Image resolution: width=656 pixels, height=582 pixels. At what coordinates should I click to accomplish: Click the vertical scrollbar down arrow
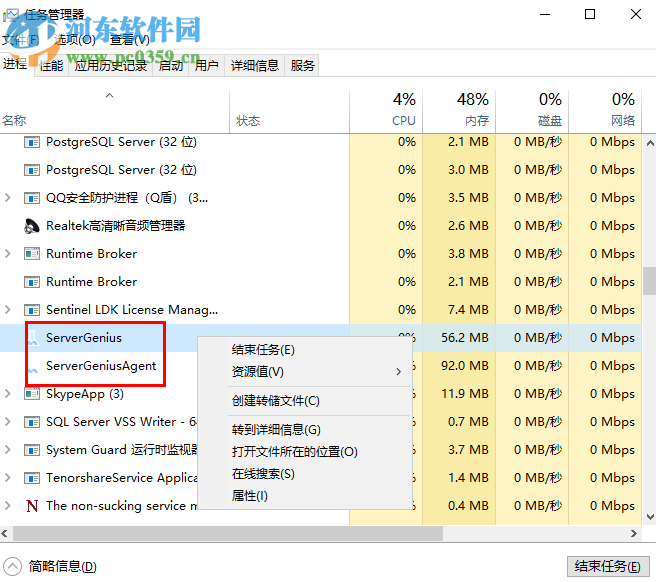click(650, 517)
